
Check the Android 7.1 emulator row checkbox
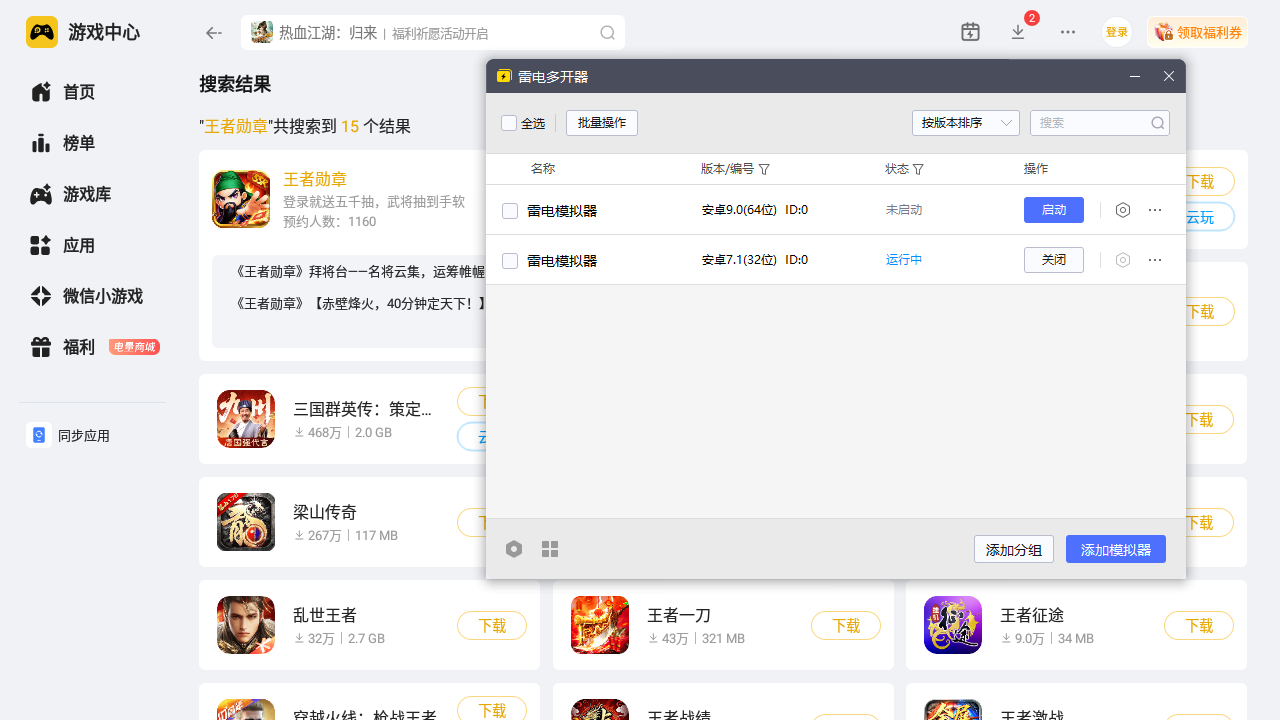(x=510, y=261)
